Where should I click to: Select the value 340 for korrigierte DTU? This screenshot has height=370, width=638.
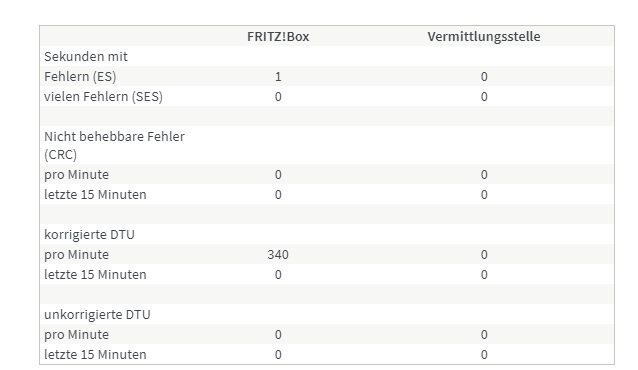tap(278, 254)
